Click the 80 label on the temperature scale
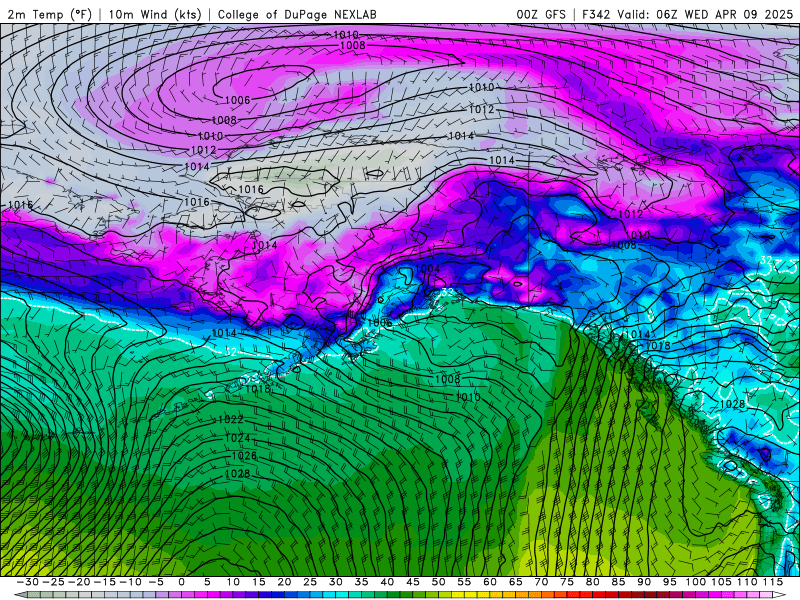This screenshot has width=800, height=600. point(592,582)
